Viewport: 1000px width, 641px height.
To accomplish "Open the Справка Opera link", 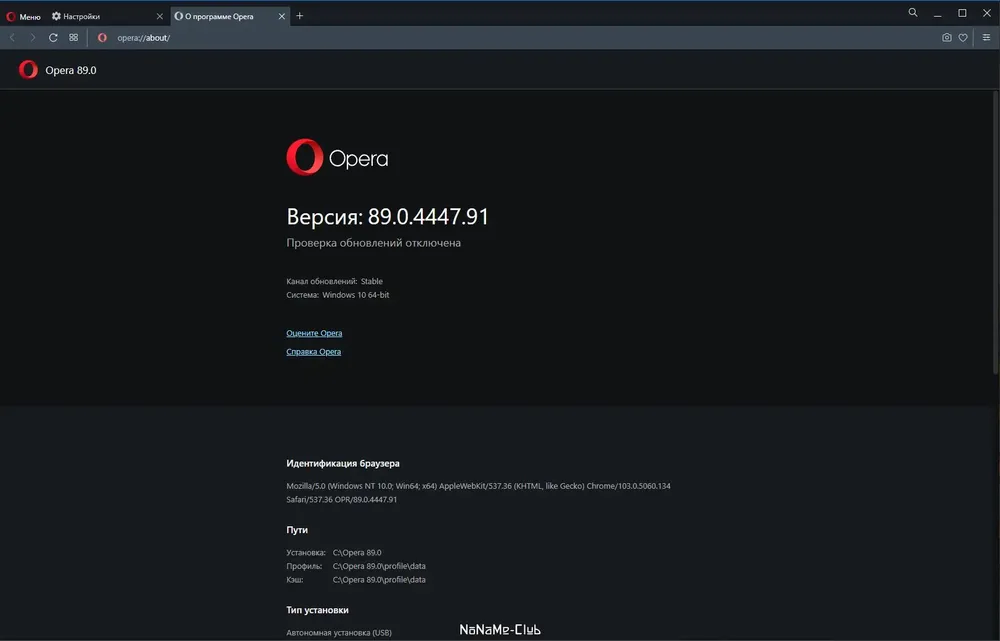I will (x=314, y=352).
